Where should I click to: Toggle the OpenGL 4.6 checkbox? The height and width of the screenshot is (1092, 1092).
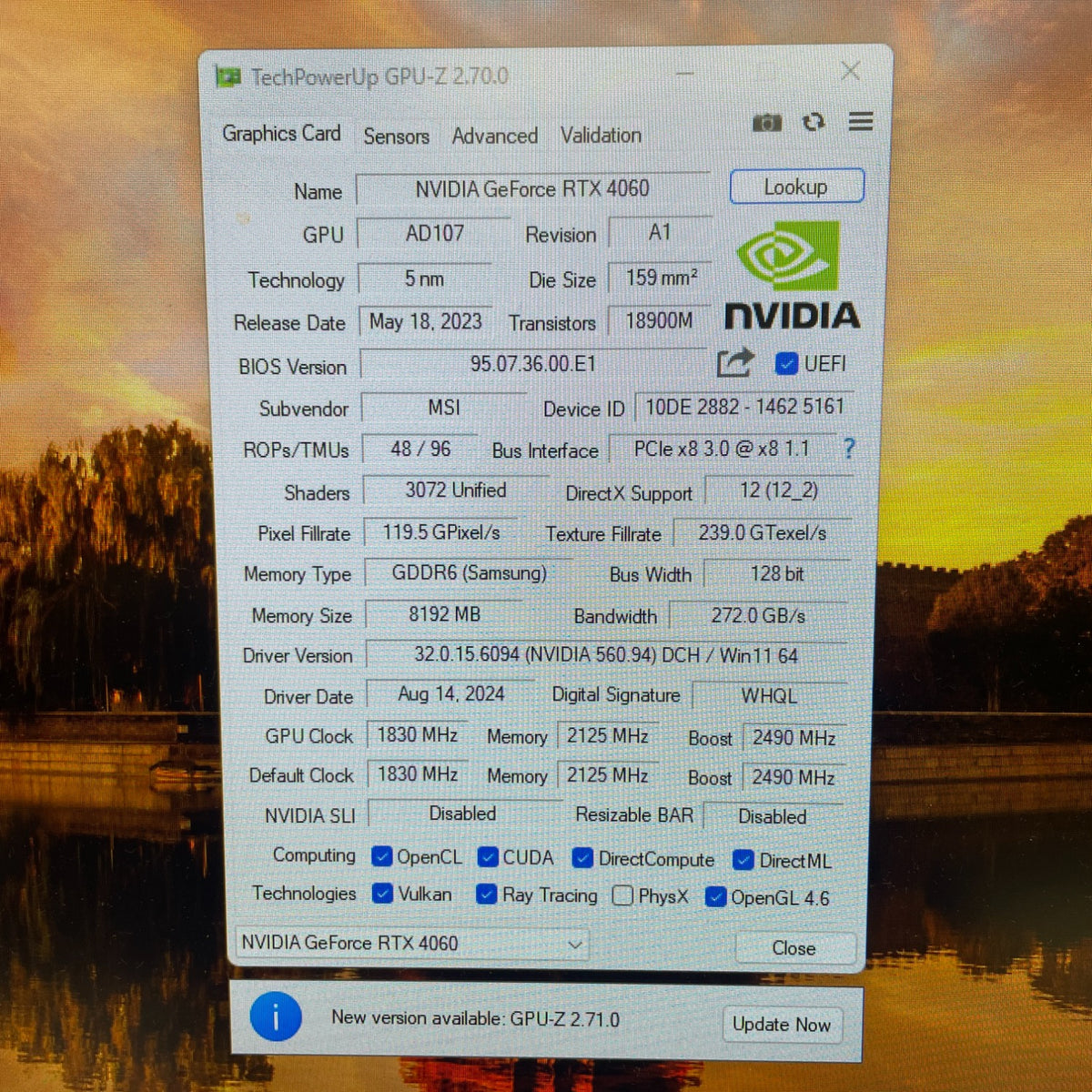tap(715, 897)
